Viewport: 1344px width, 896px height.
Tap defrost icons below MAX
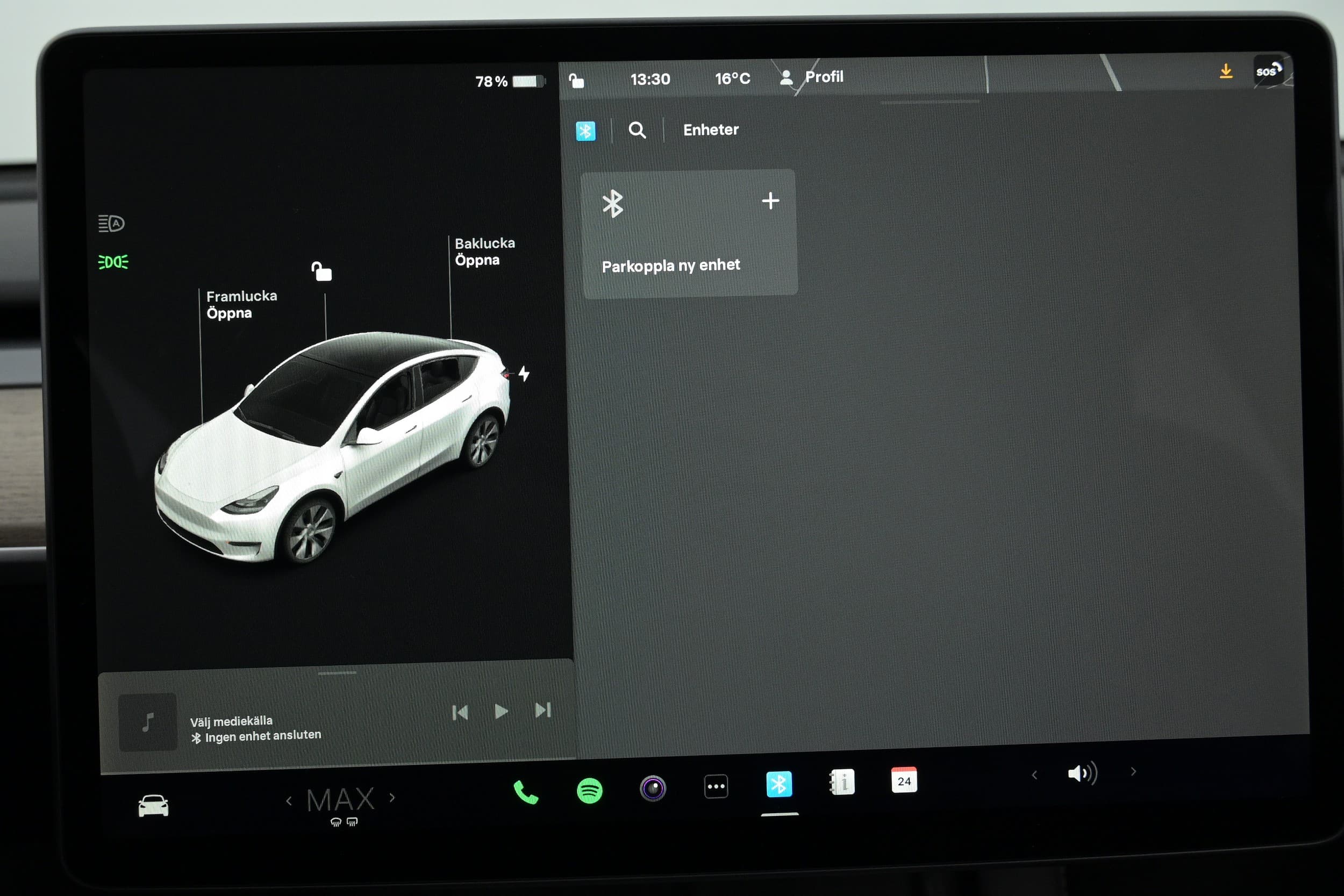pyautogui.click(x=344, y=822)
